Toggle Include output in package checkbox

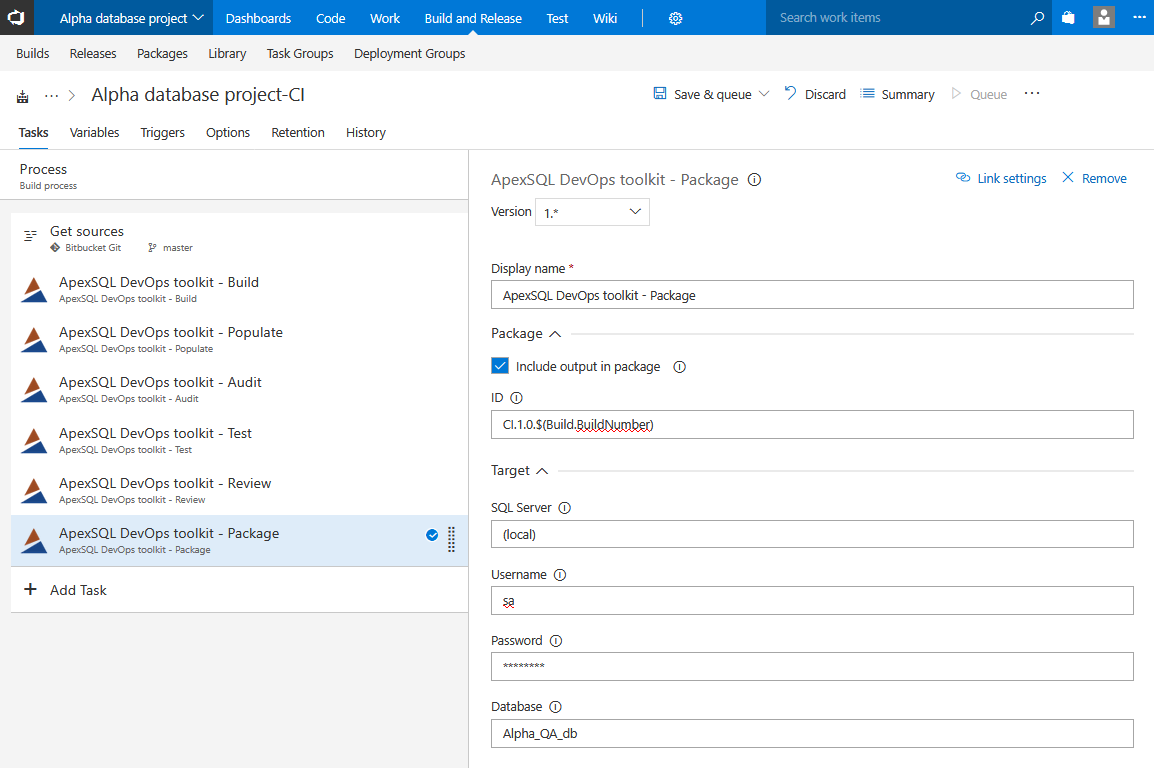(x=500, y=366)
